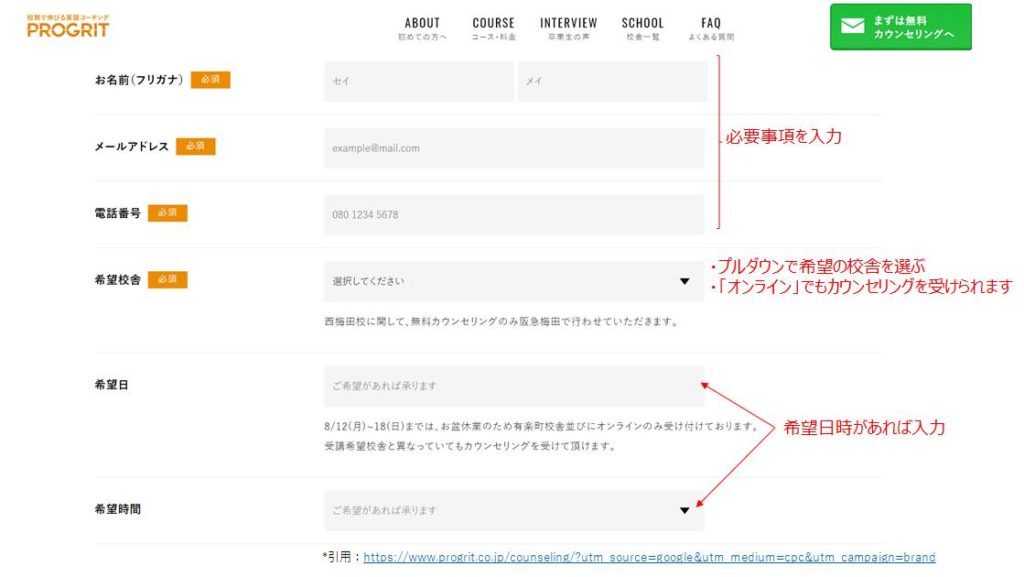This screenshot has width=1024, height=577.
Task: Click the 必須 badge beside 希望校舎
Action: [x=167, y=280]
